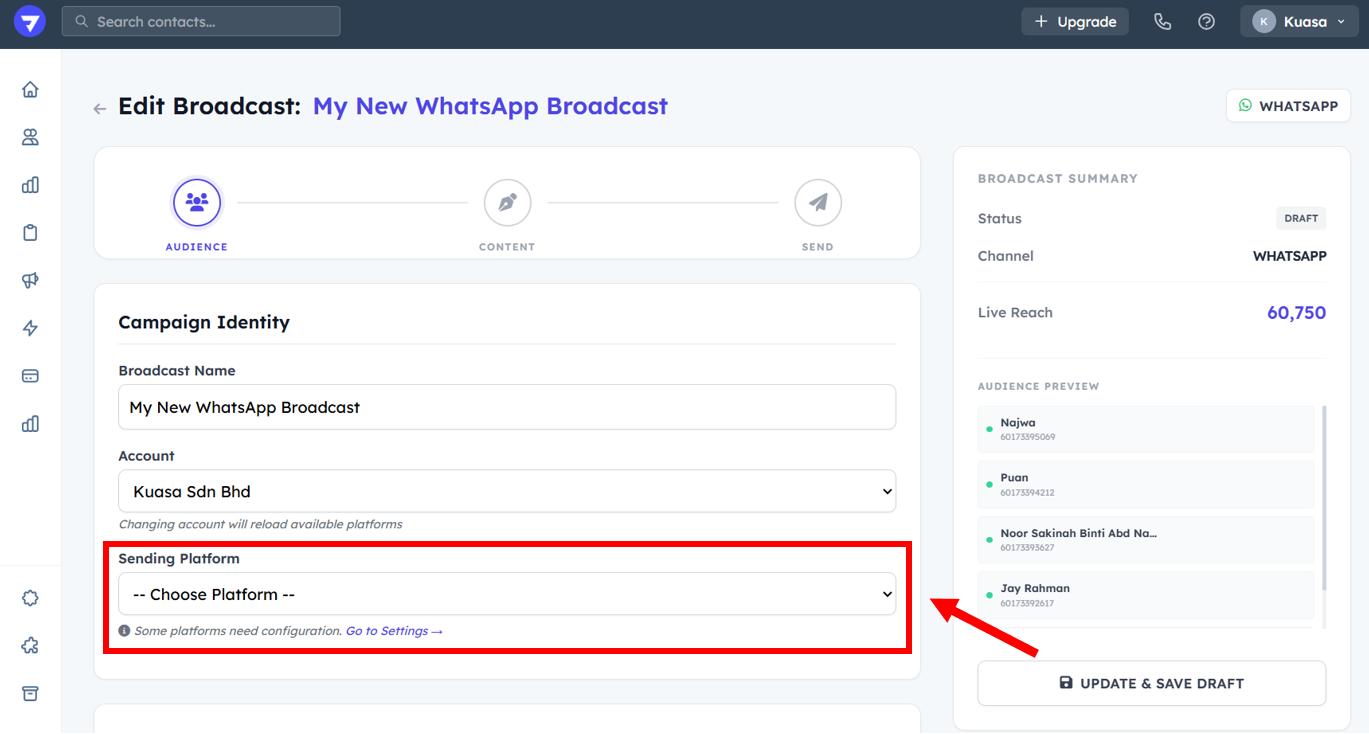Open the archive box icon in sidebar

pyautogui.click(x=30, y=693)
